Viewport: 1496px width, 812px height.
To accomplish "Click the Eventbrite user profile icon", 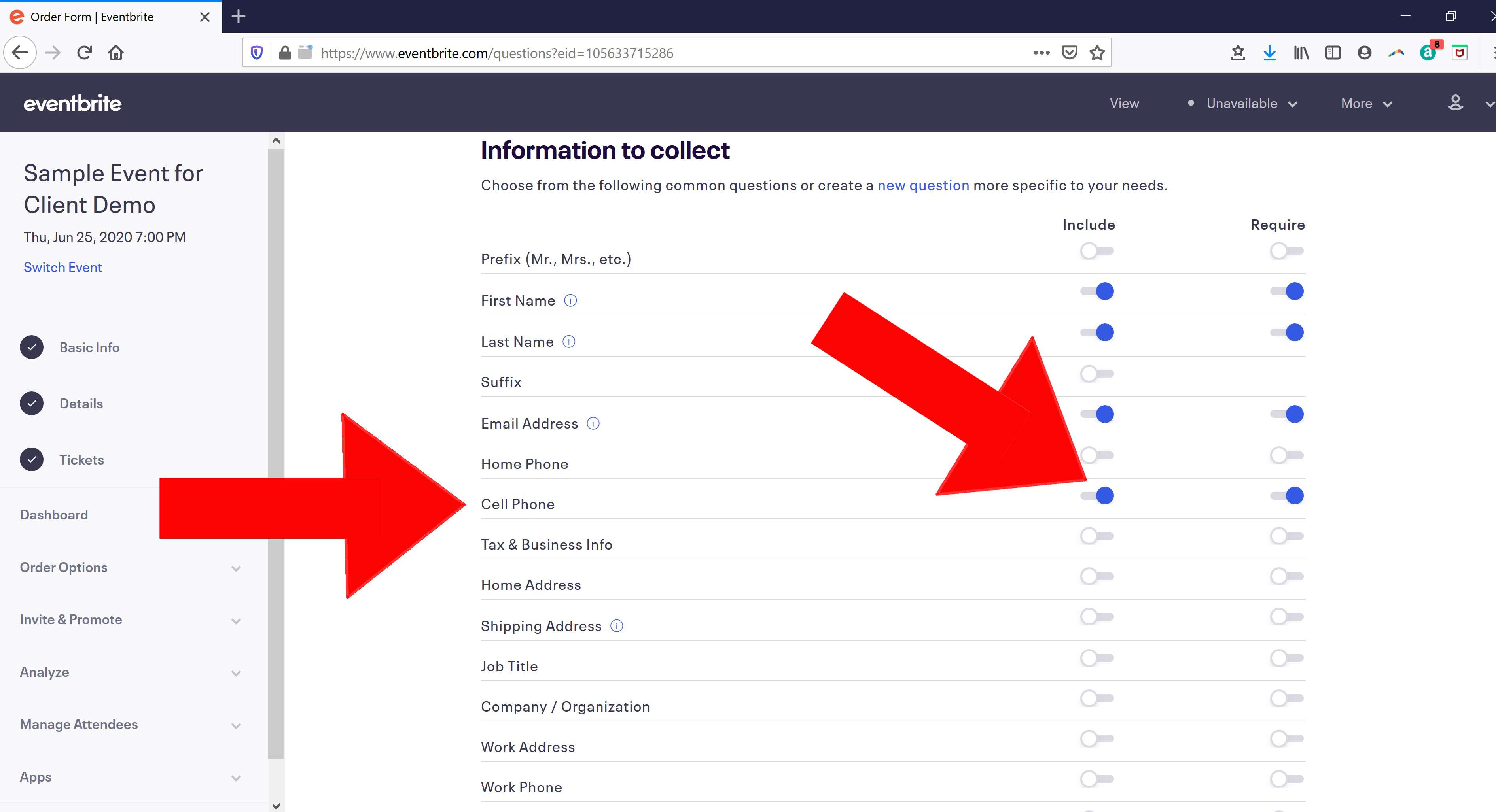I will click(x=1455, y=103).
